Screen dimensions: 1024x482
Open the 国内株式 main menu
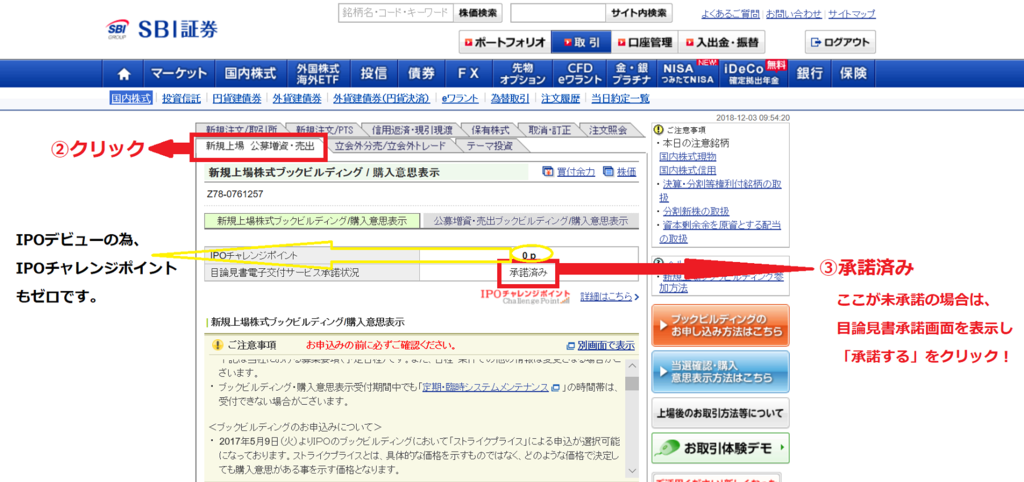click(250, 74)
